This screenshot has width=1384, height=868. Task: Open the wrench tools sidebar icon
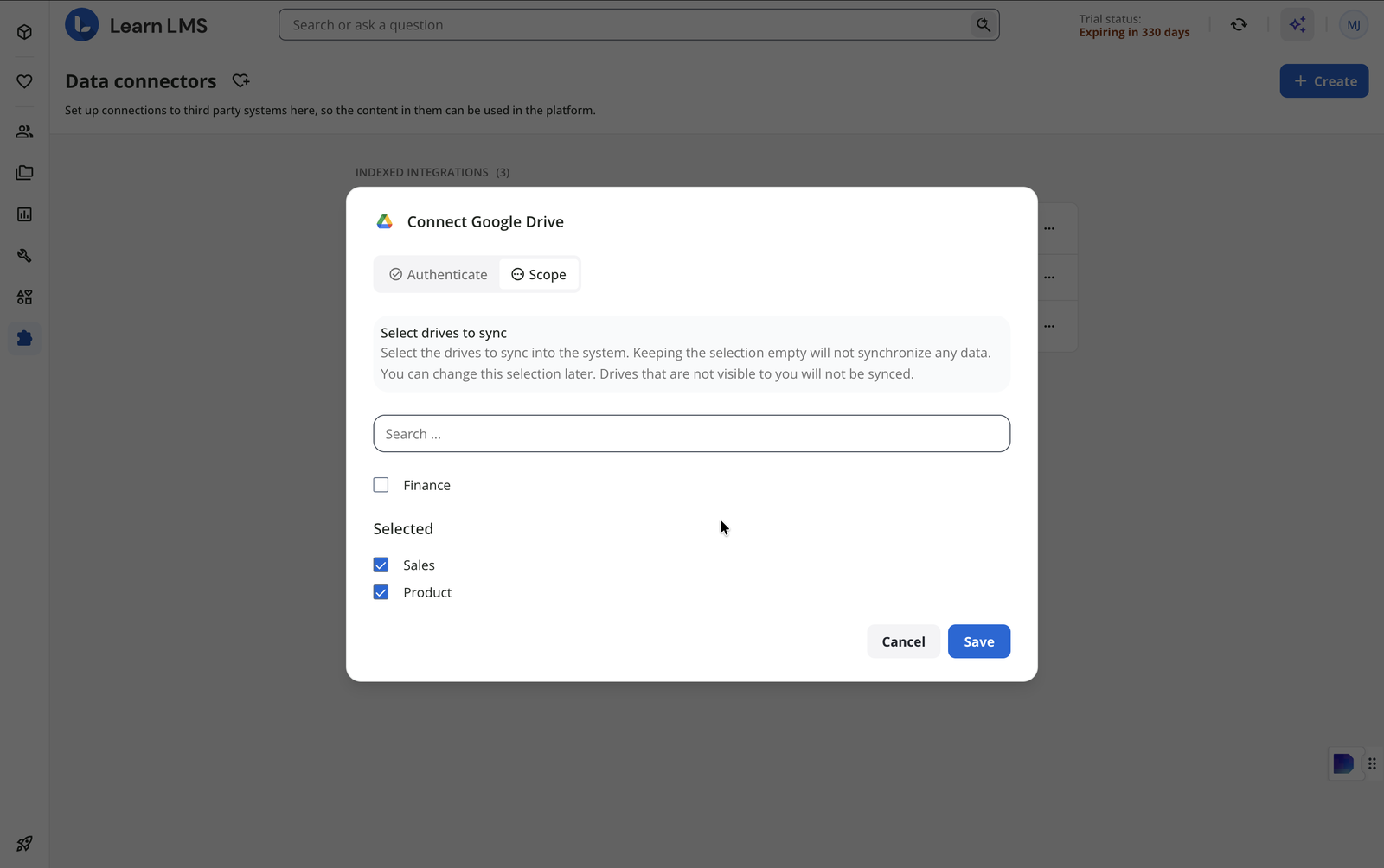click(x=24, y=256)
